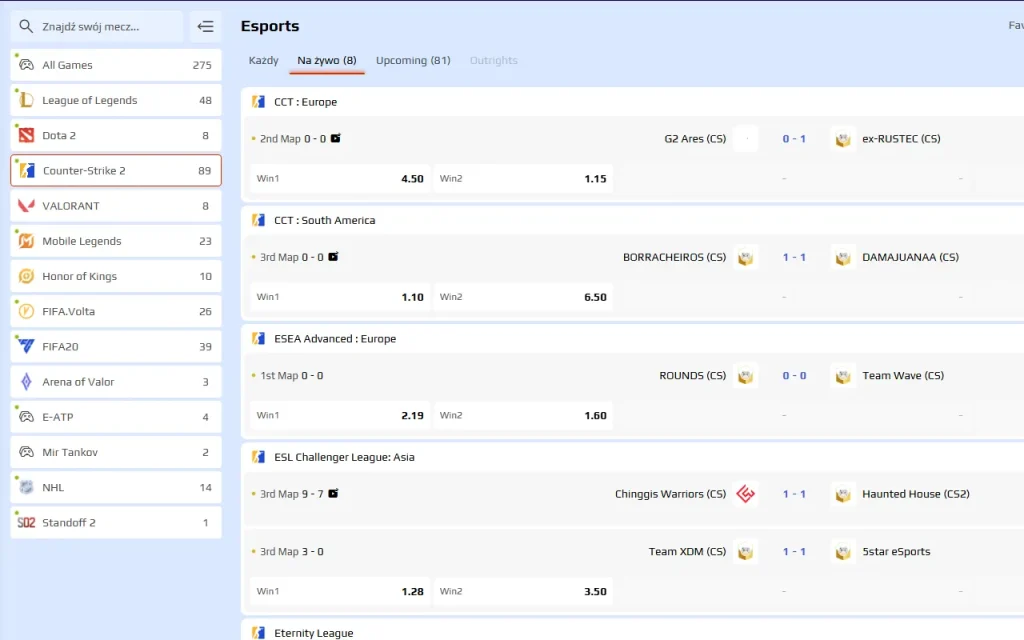Click the ROUNDS (CS) team name
The width and height of the screenshot is (1024, 640).
[692, 376]
